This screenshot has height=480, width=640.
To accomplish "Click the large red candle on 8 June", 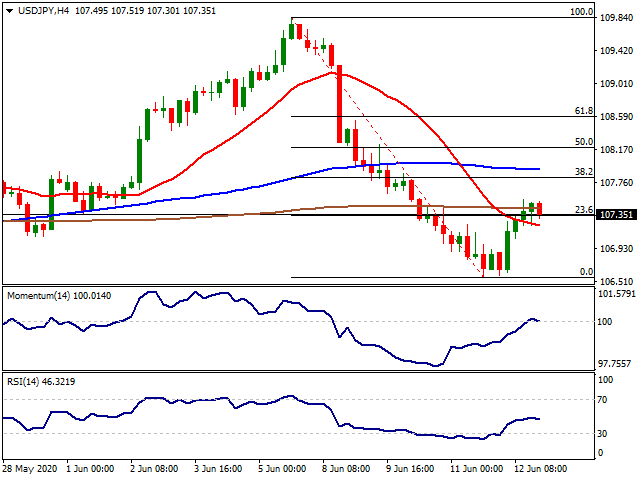I will [339, 104].
